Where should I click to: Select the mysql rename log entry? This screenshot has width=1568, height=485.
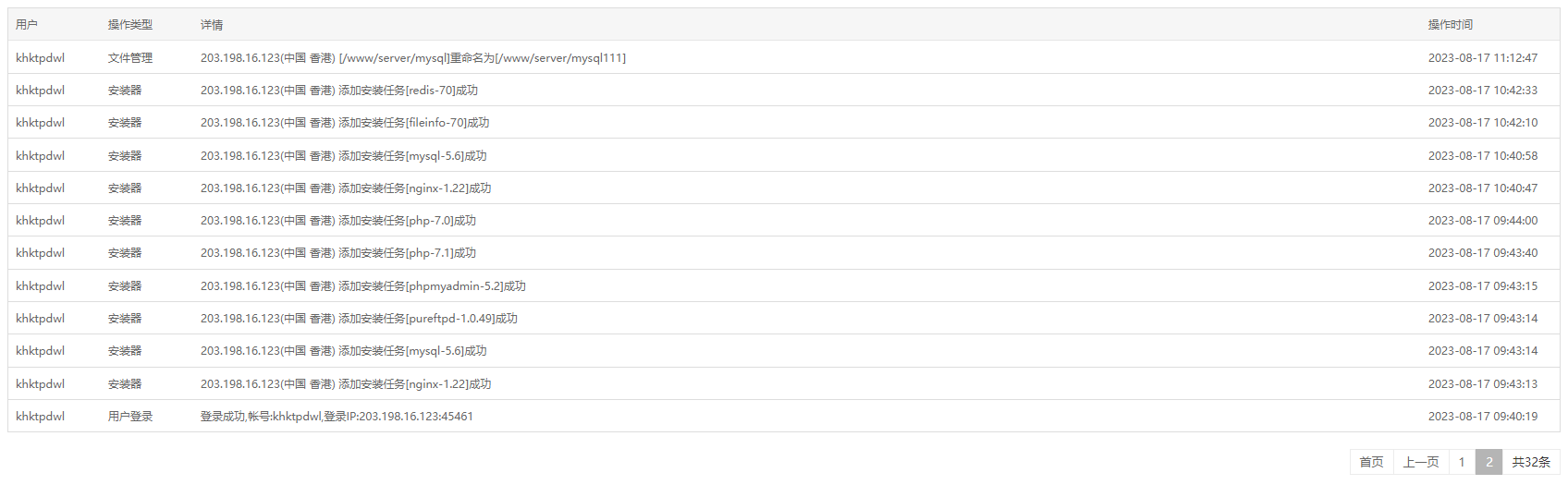tap(783, 57)
